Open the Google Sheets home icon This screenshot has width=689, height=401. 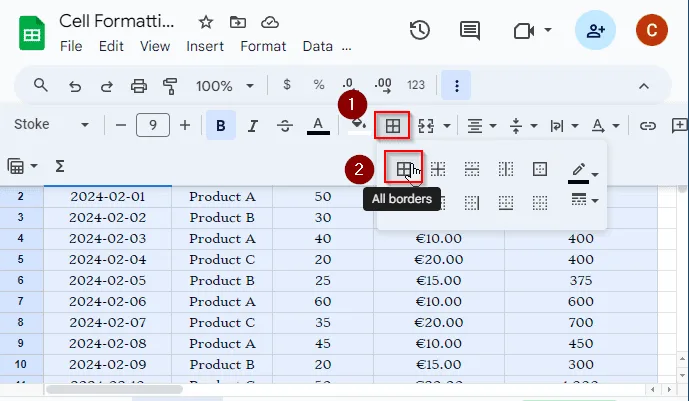point(32,33)
